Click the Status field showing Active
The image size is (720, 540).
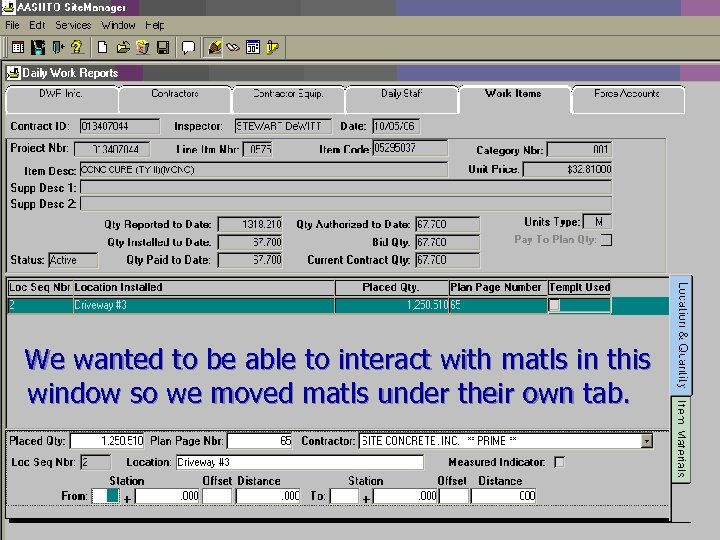[x=73, y=260]
